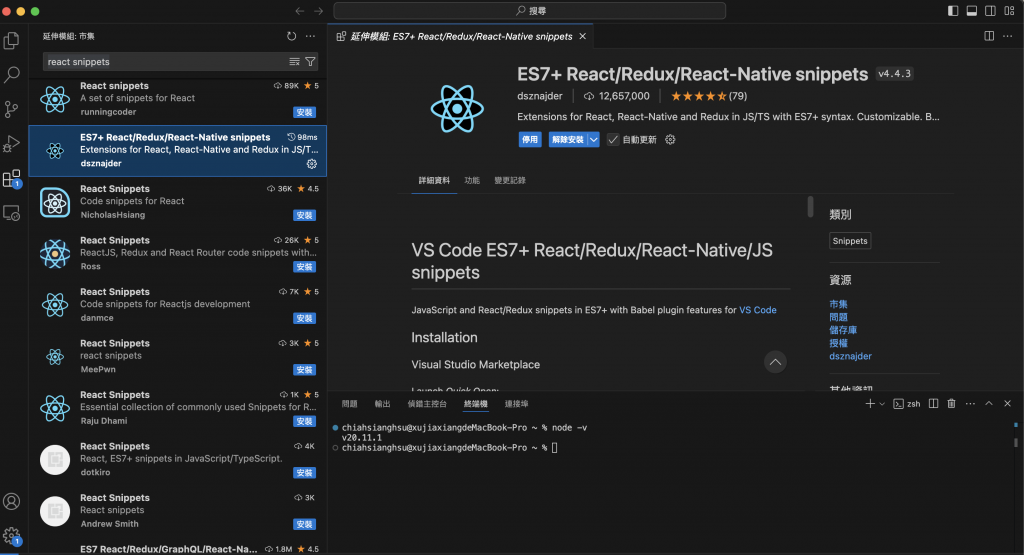Image resolution: width=1024 pixels, height=555 pixels.
Task: Open the Manage gear in activity bar
Action: [12, 536]
